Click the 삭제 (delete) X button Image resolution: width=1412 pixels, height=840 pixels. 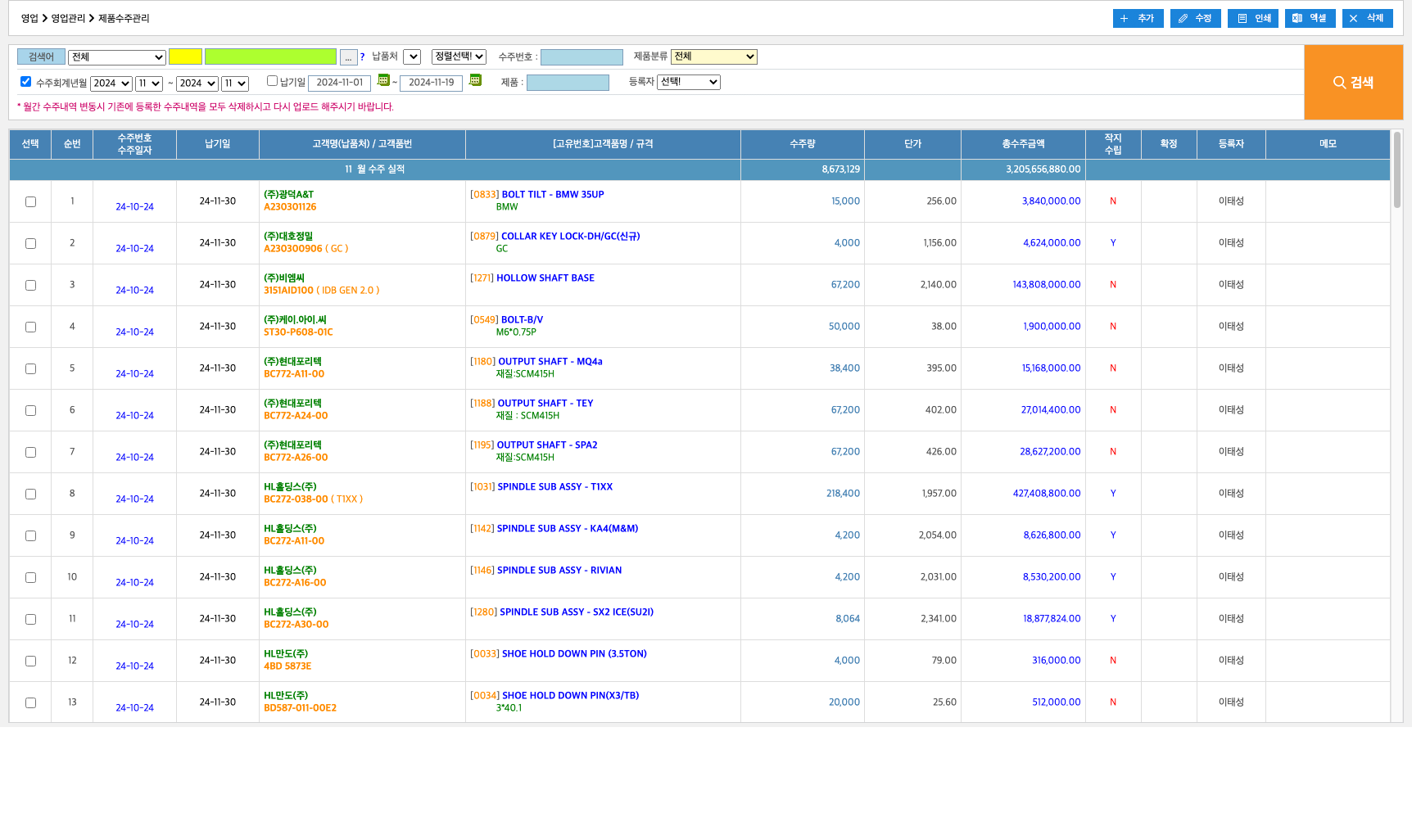click(x=1367, y=18)
